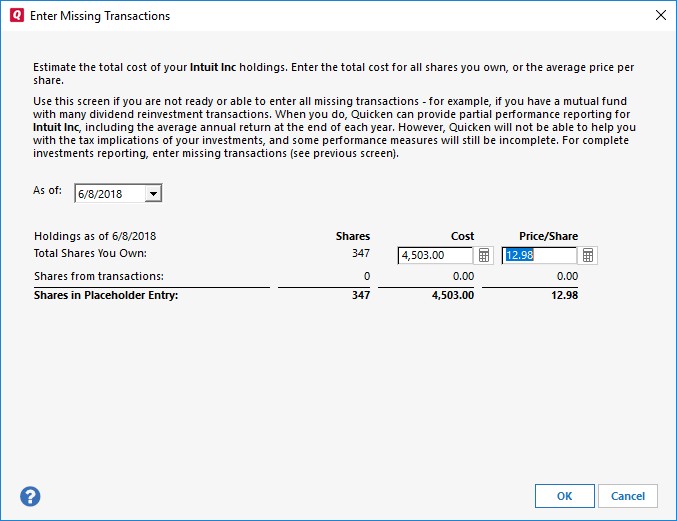The width and height of the screenshot is (677, 521).
Task: Click the Total Shares You Own label
Action: pos(90,254)
